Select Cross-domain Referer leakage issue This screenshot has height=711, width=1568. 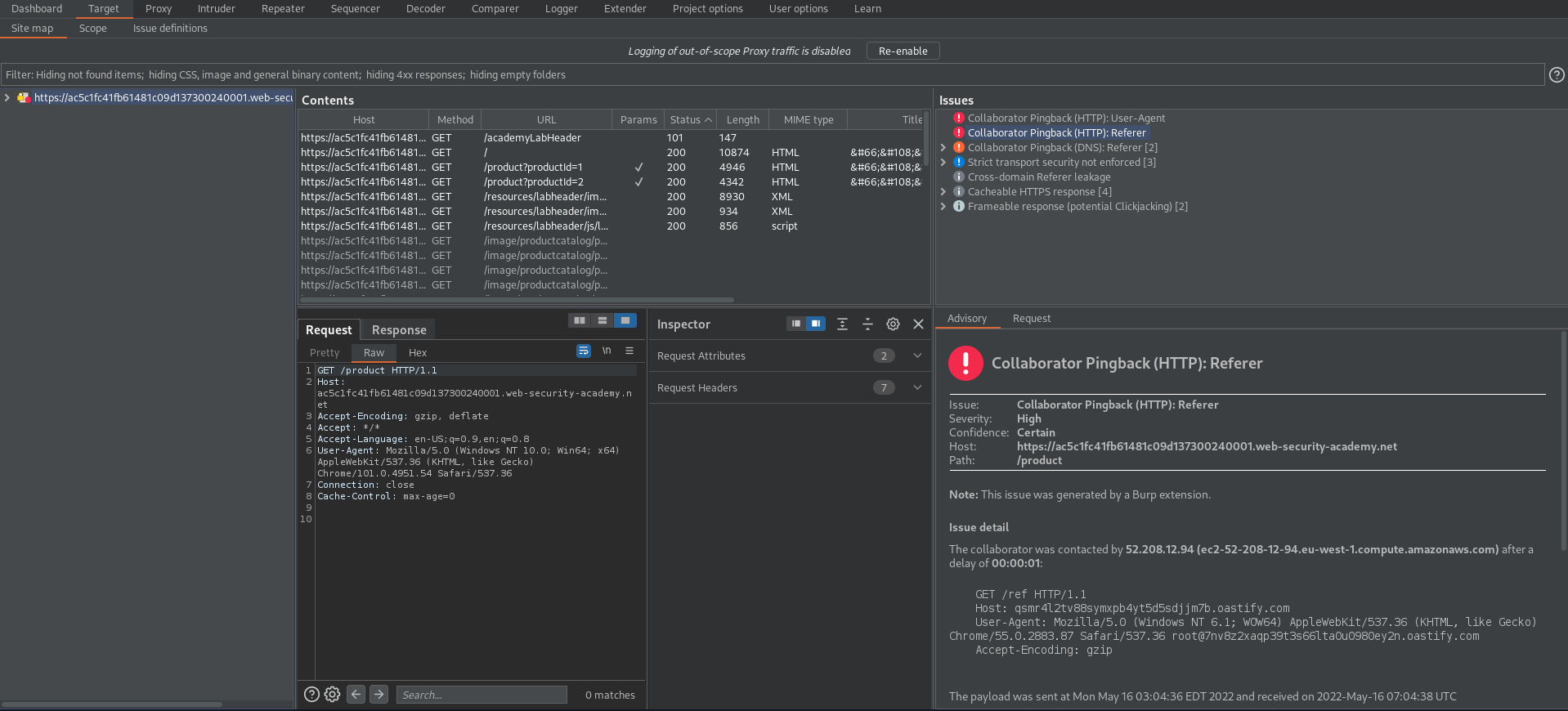tap(1039, 177)
